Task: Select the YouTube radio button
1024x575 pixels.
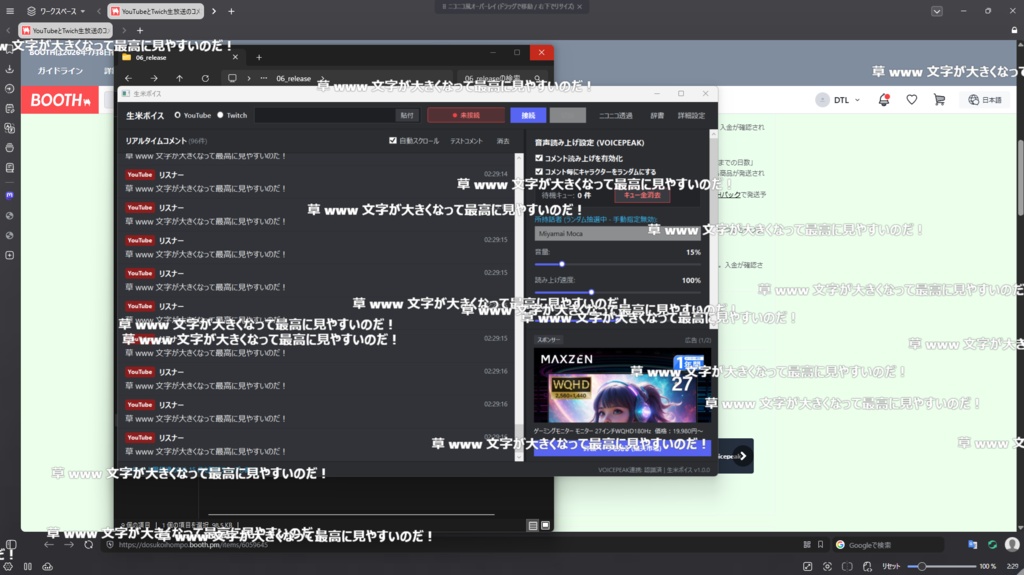Action: tap(177, 115)
